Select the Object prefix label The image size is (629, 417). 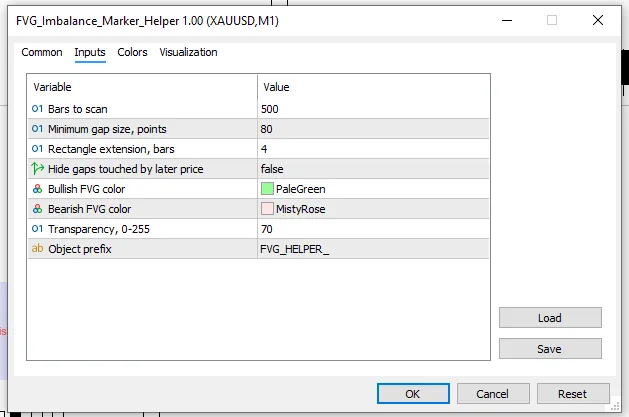click(80, 249)
